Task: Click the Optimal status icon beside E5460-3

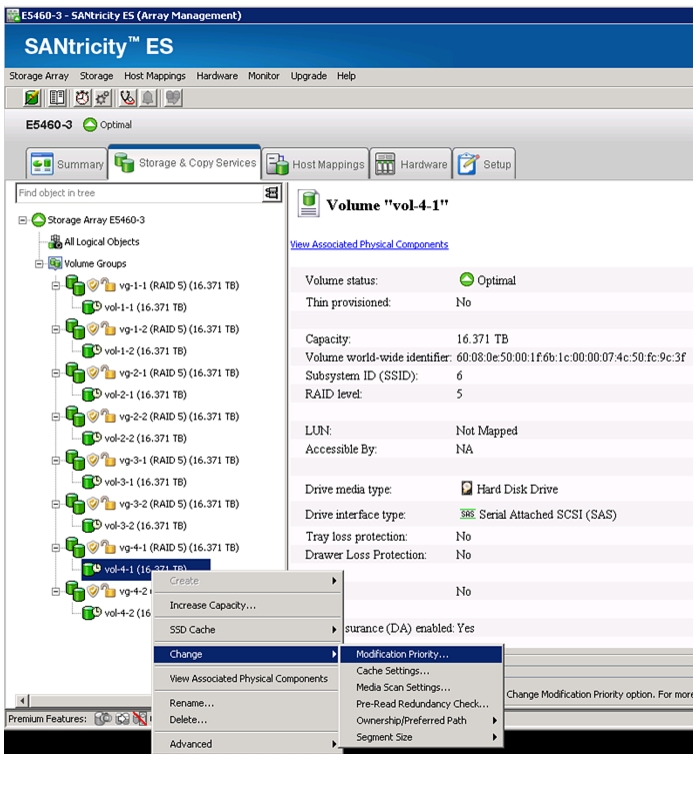Action: click(x=90, y=125)
